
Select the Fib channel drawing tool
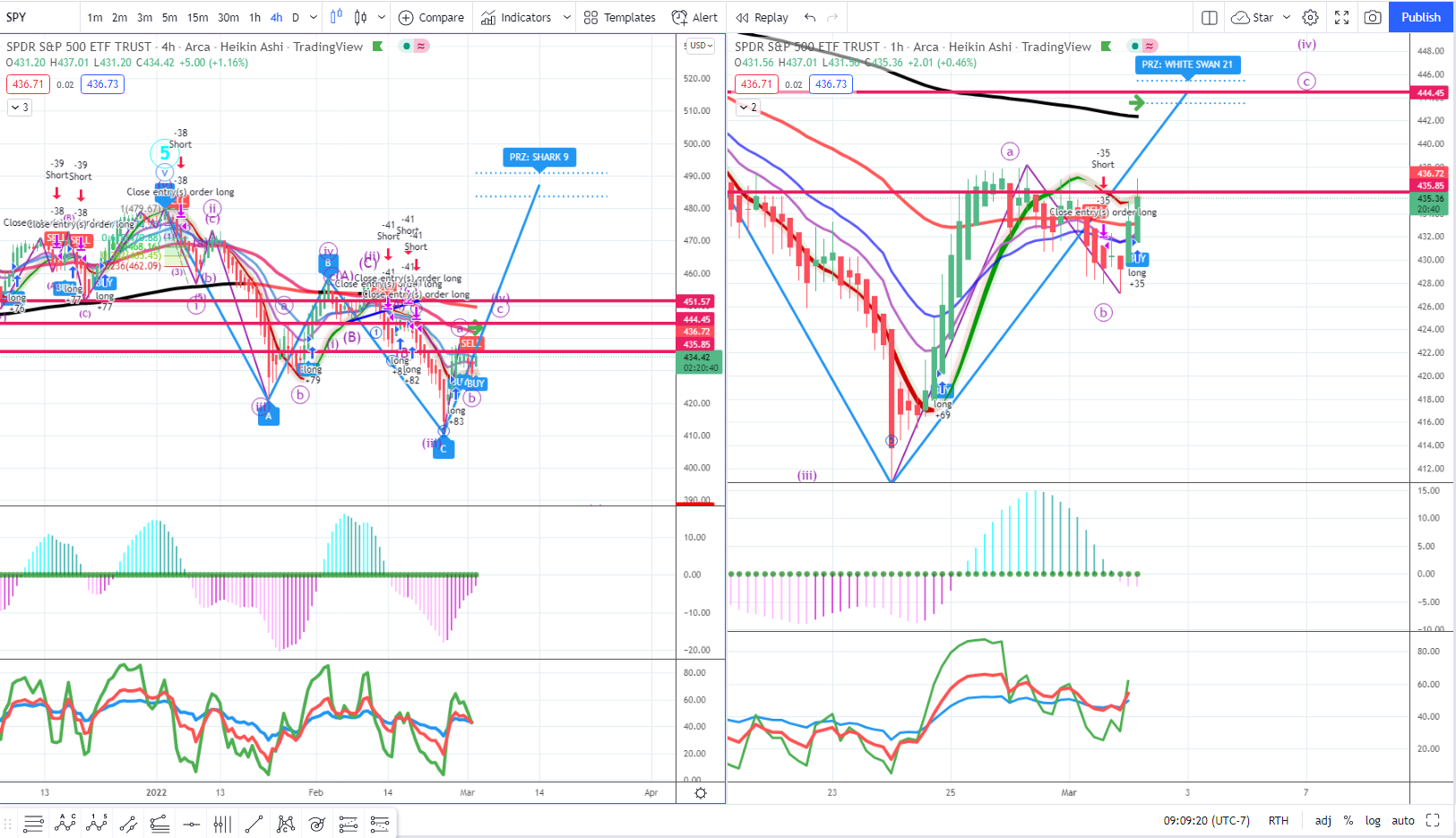[x=348, y=823]
